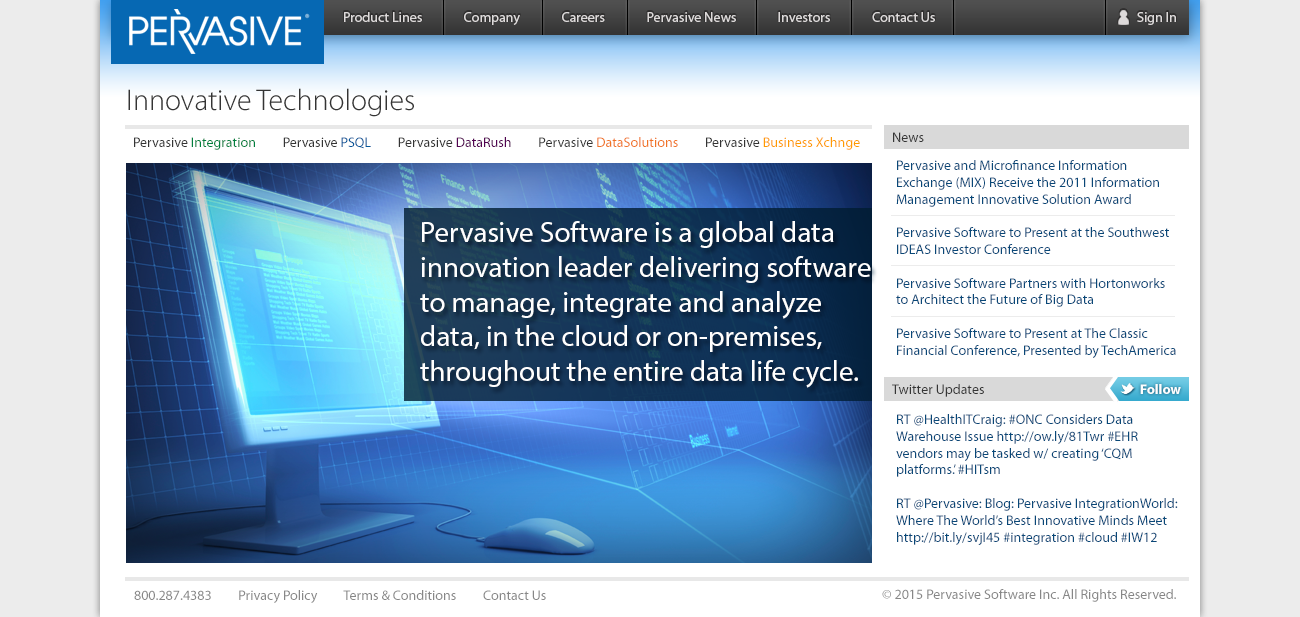Click the Follow button label

pos(1160,390)
